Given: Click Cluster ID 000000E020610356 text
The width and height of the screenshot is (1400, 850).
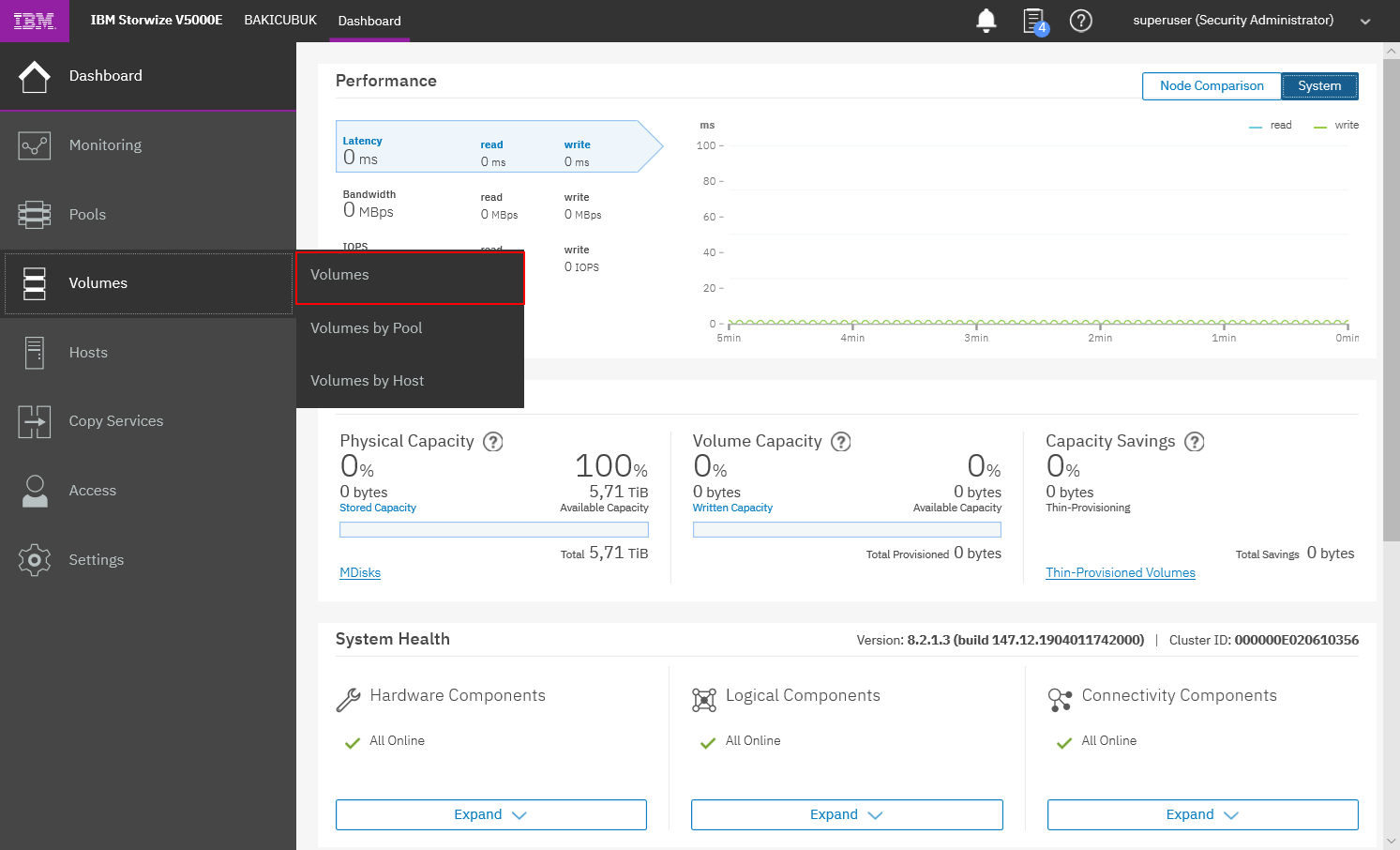Looking at the screenshot, I should click(1264, 640).
